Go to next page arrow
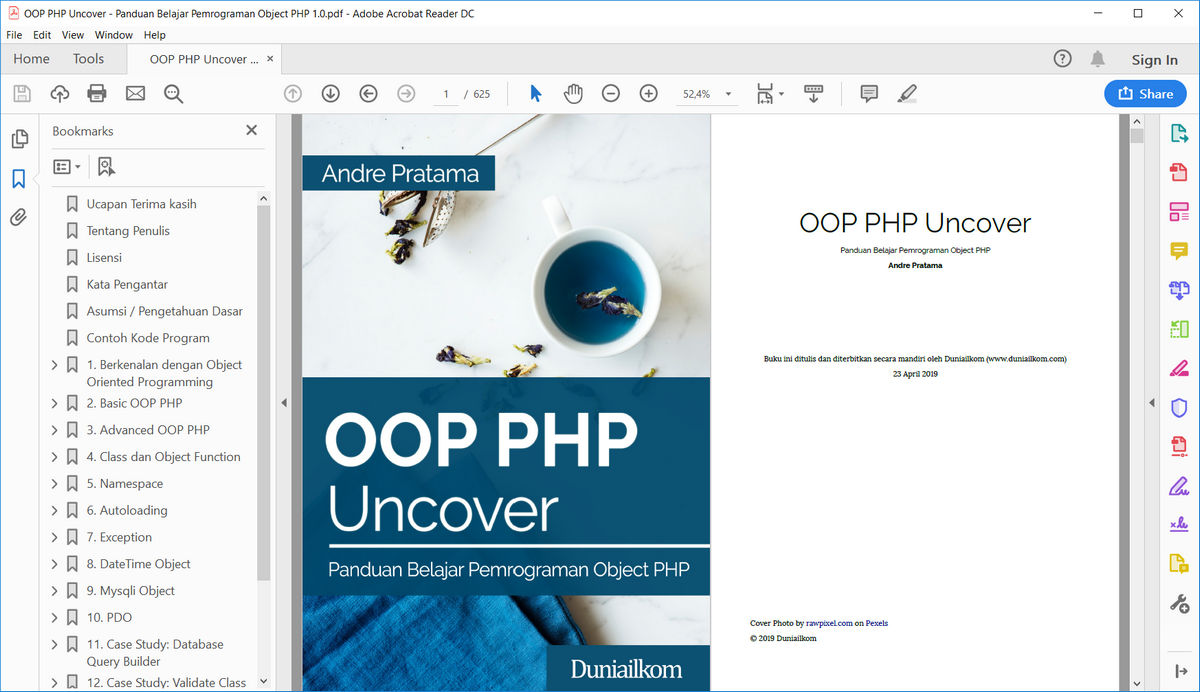Image resolution: width=1200 pixels, height=692 pixels. tap(330, 94)
